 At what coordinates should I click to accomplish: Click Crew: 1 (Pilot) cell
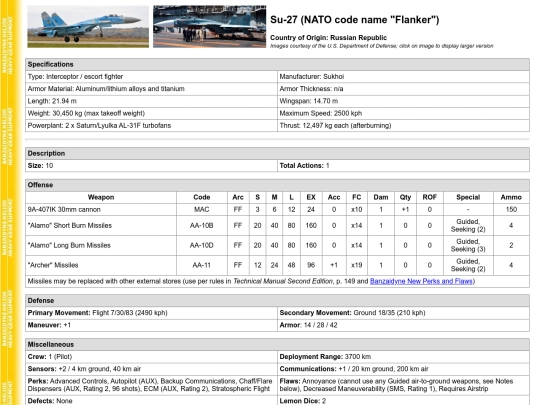(151, 357)
